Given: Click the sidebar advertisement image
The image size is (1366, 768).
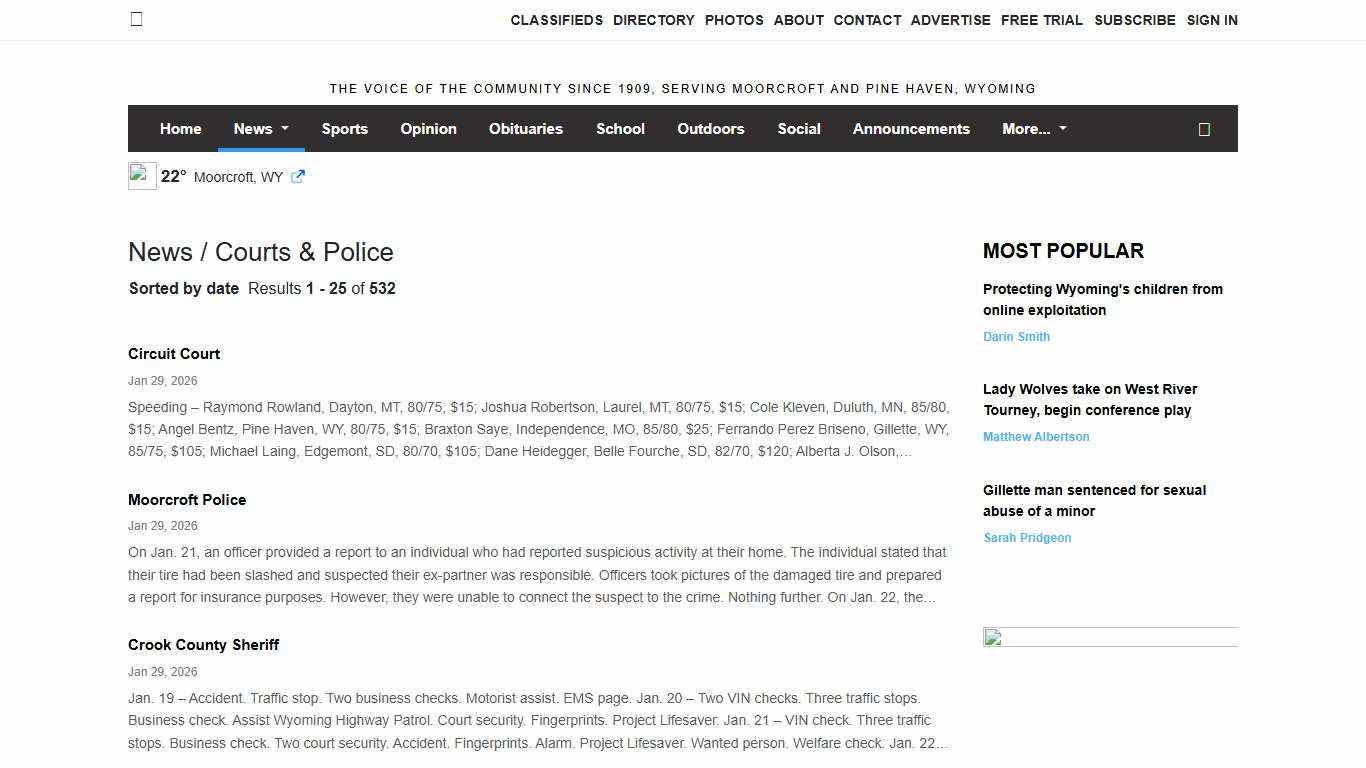Looking at the screenshot, I should pos(1110,638).
